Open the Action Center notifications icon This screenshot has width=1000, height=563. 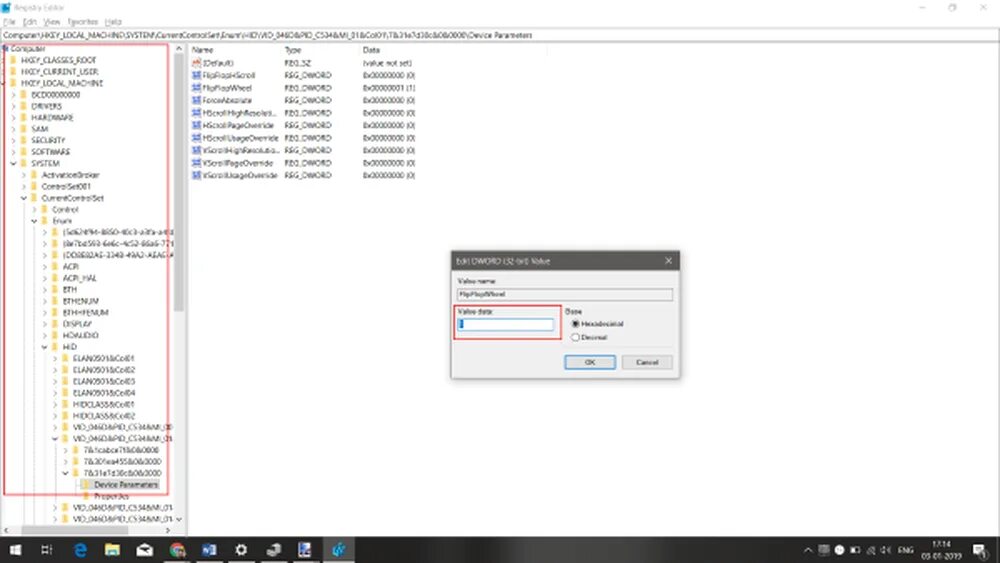[980, 550]
